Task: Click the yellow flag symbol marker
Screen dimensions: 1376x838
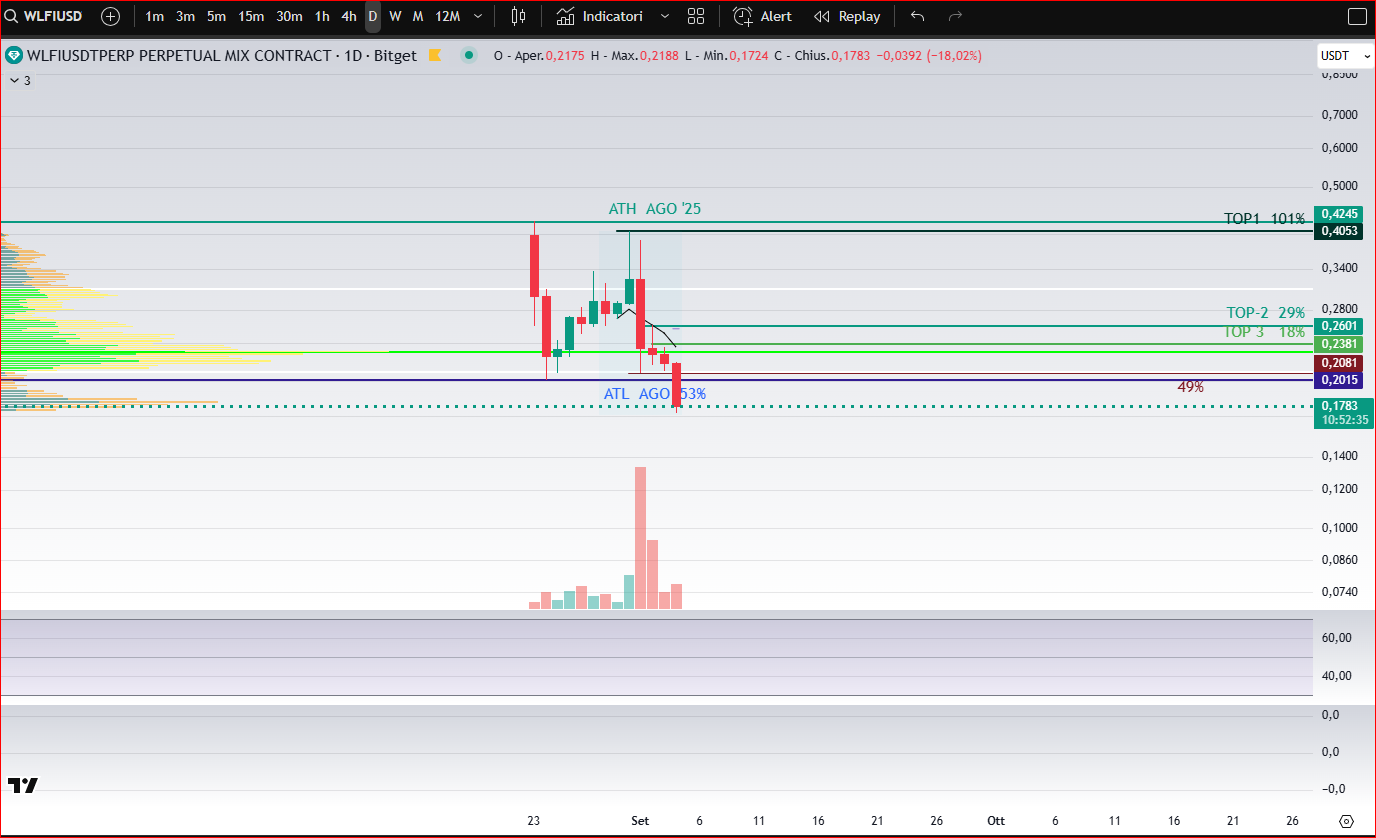Action: pyautogui.click(x=435, y=56)
